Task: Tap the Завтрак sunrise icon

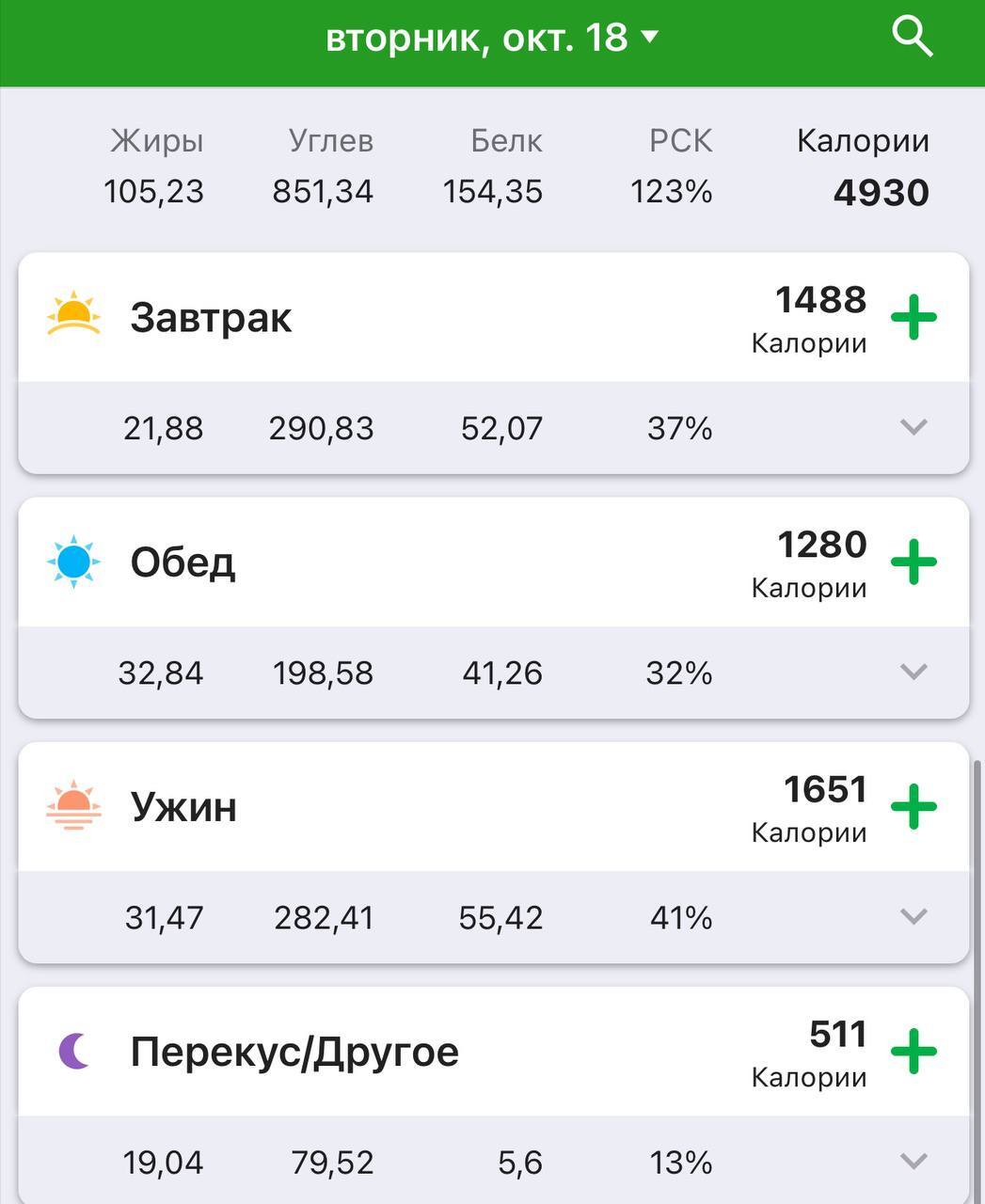Action: tap(73, 315)
